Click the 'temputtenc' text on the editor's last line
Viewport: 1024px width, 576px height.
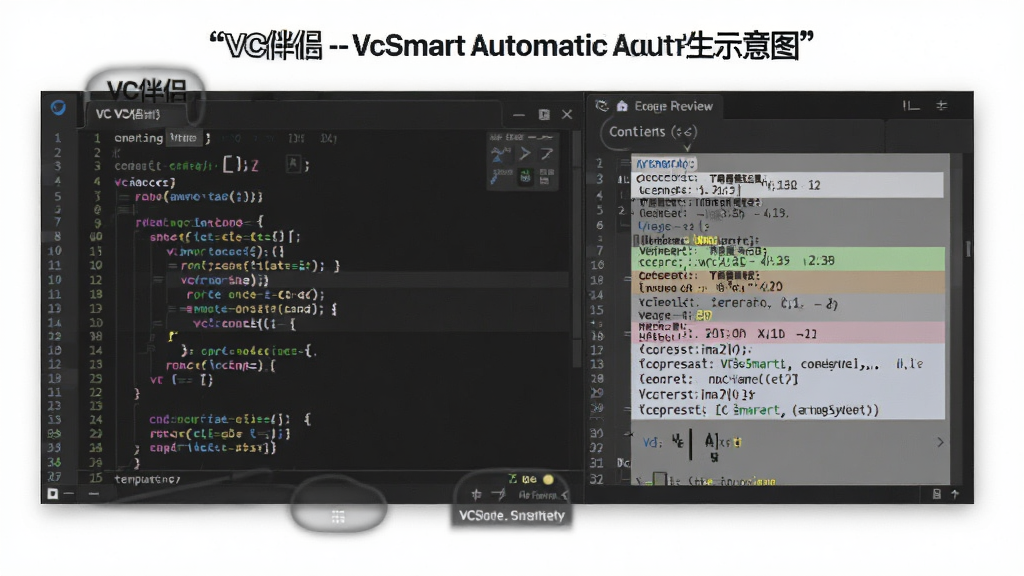147,479
